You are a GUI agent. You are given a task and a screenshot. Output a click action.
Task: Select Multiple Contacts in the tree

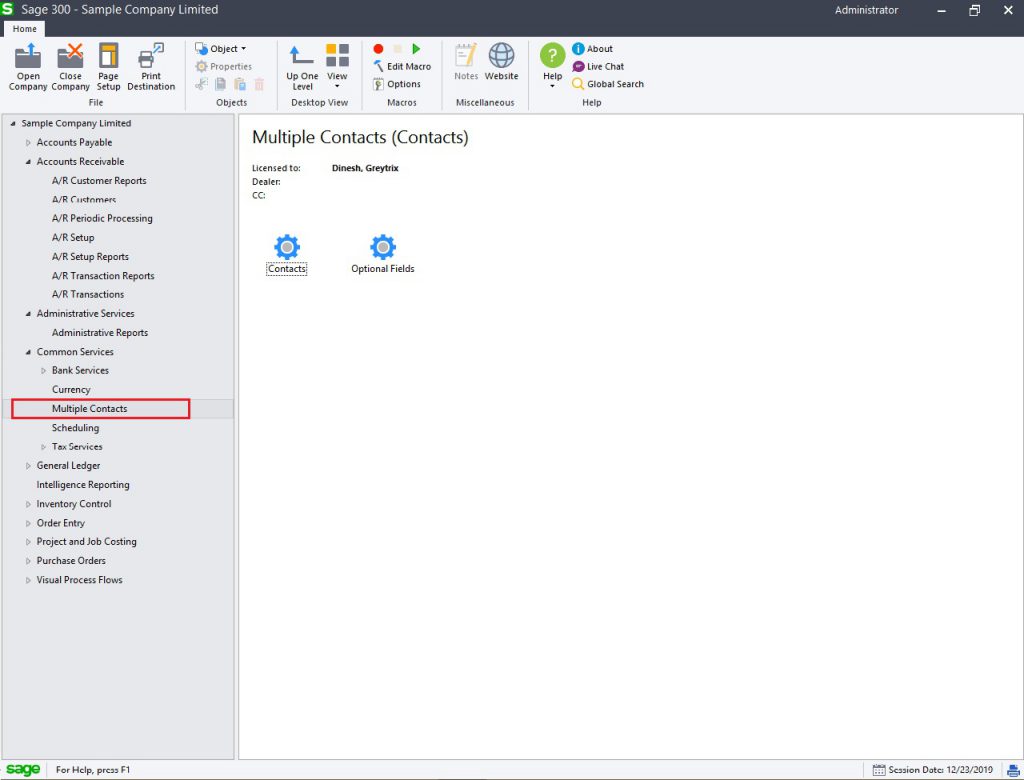[x=89, y=409]
